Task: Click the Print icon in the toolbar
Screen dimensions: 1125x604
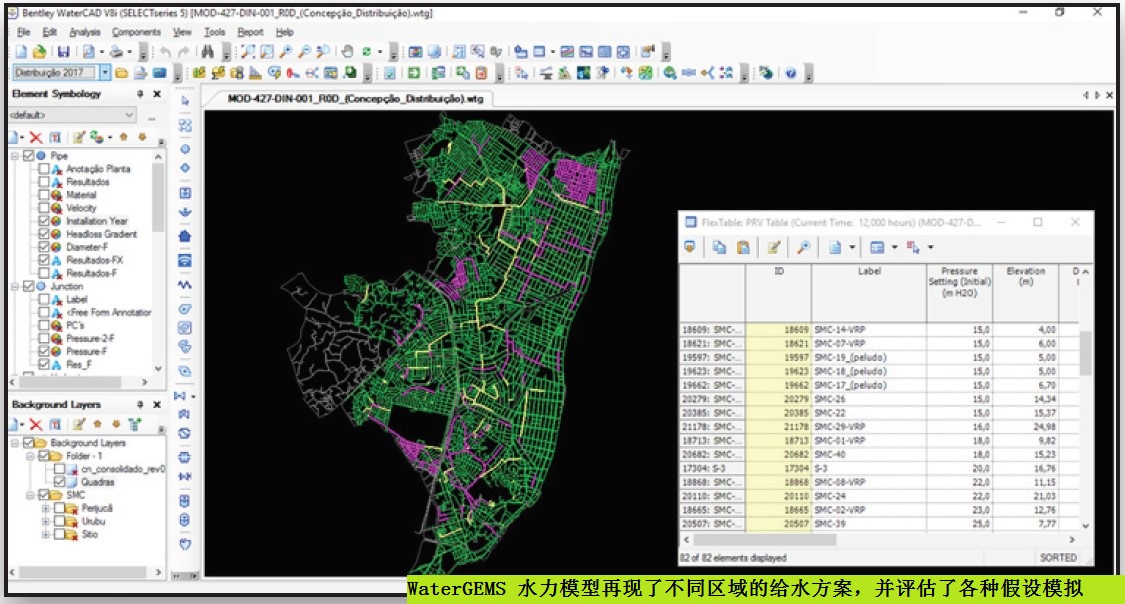Action: point(116,52)
